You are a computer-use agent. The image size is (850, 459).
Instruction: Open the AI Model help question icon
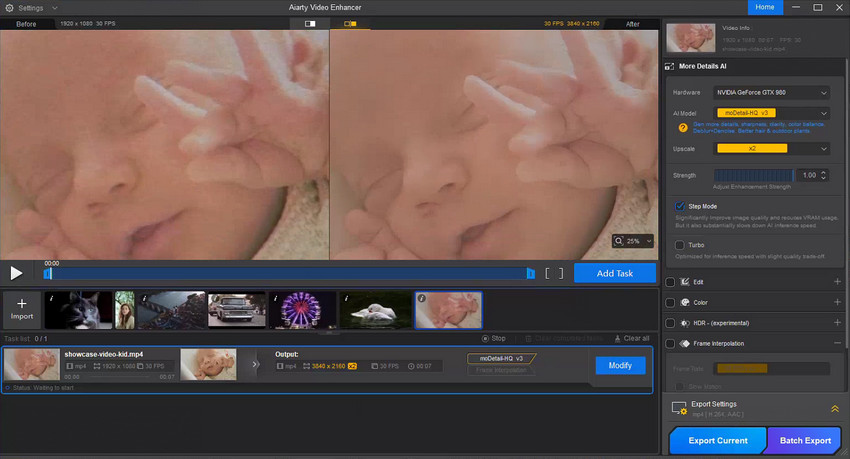click(683, 128)
